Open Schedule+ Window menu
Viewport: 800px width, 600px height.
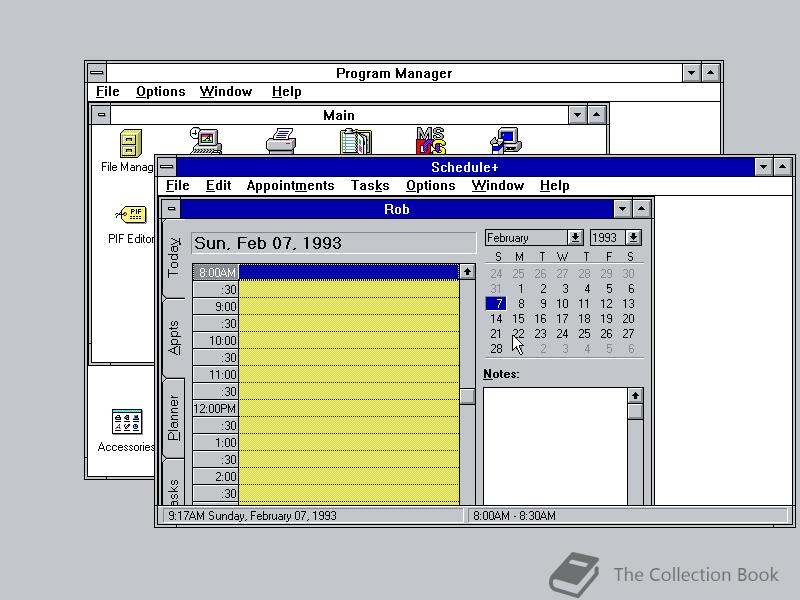point(497,185)
